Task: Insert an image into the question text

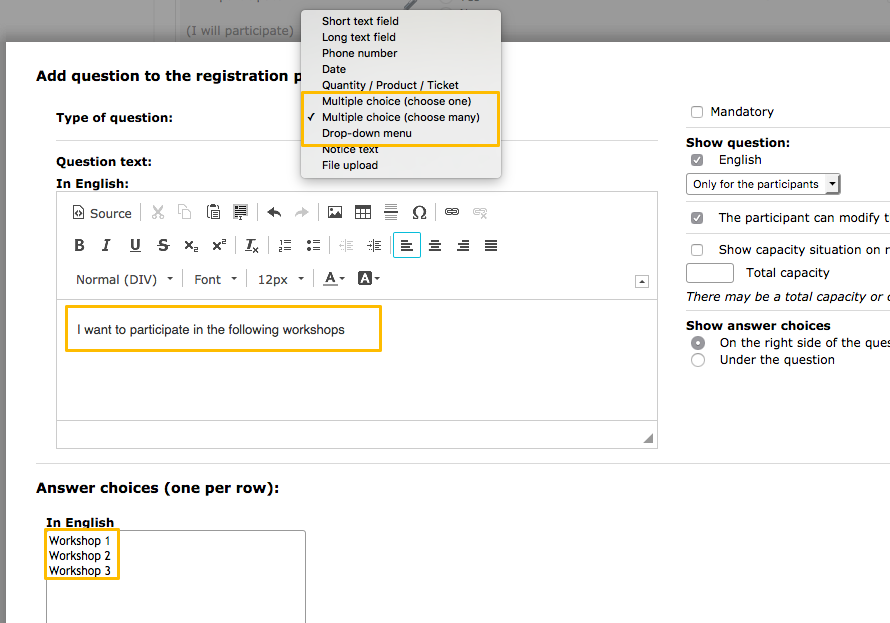Action: pos(335,213)
